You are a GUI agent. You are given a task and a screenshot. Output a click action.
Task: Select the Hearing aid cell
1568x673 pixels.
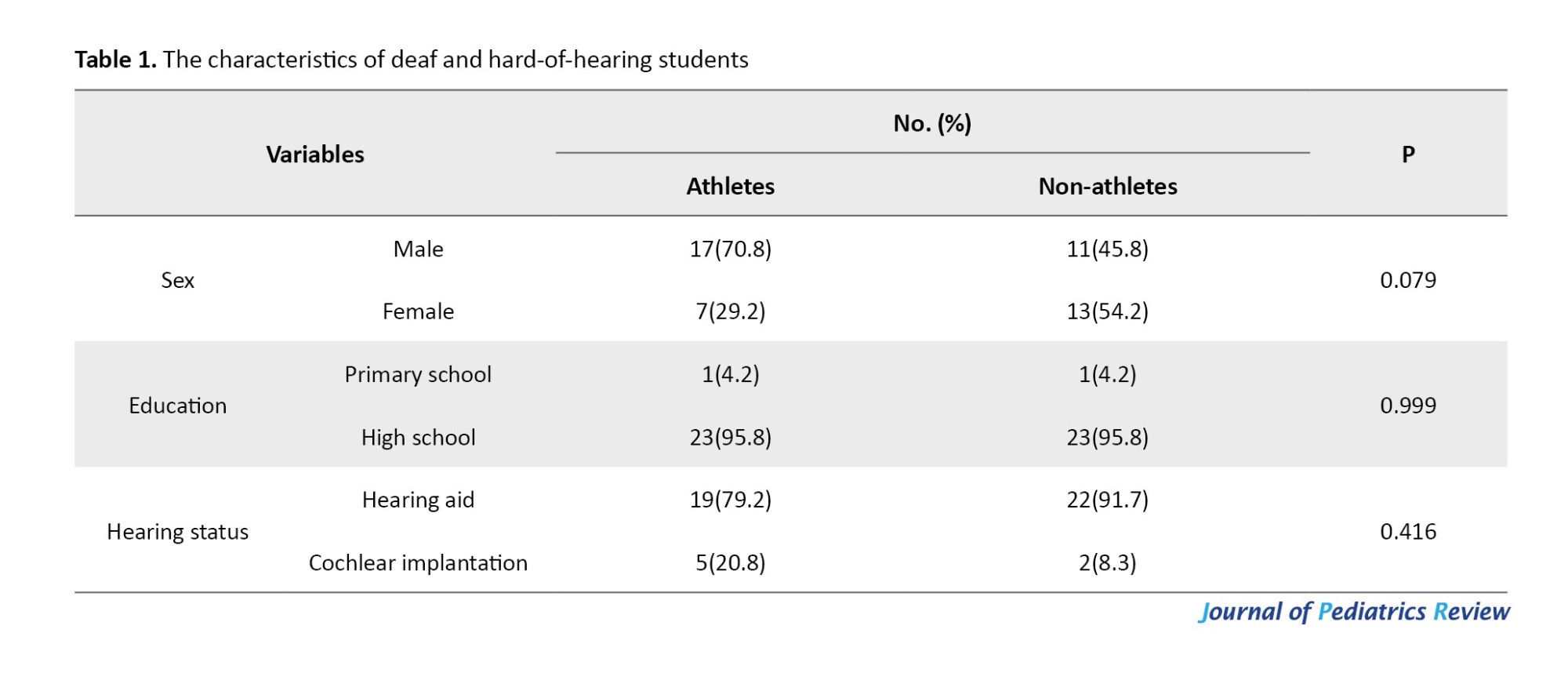point(418,500)
